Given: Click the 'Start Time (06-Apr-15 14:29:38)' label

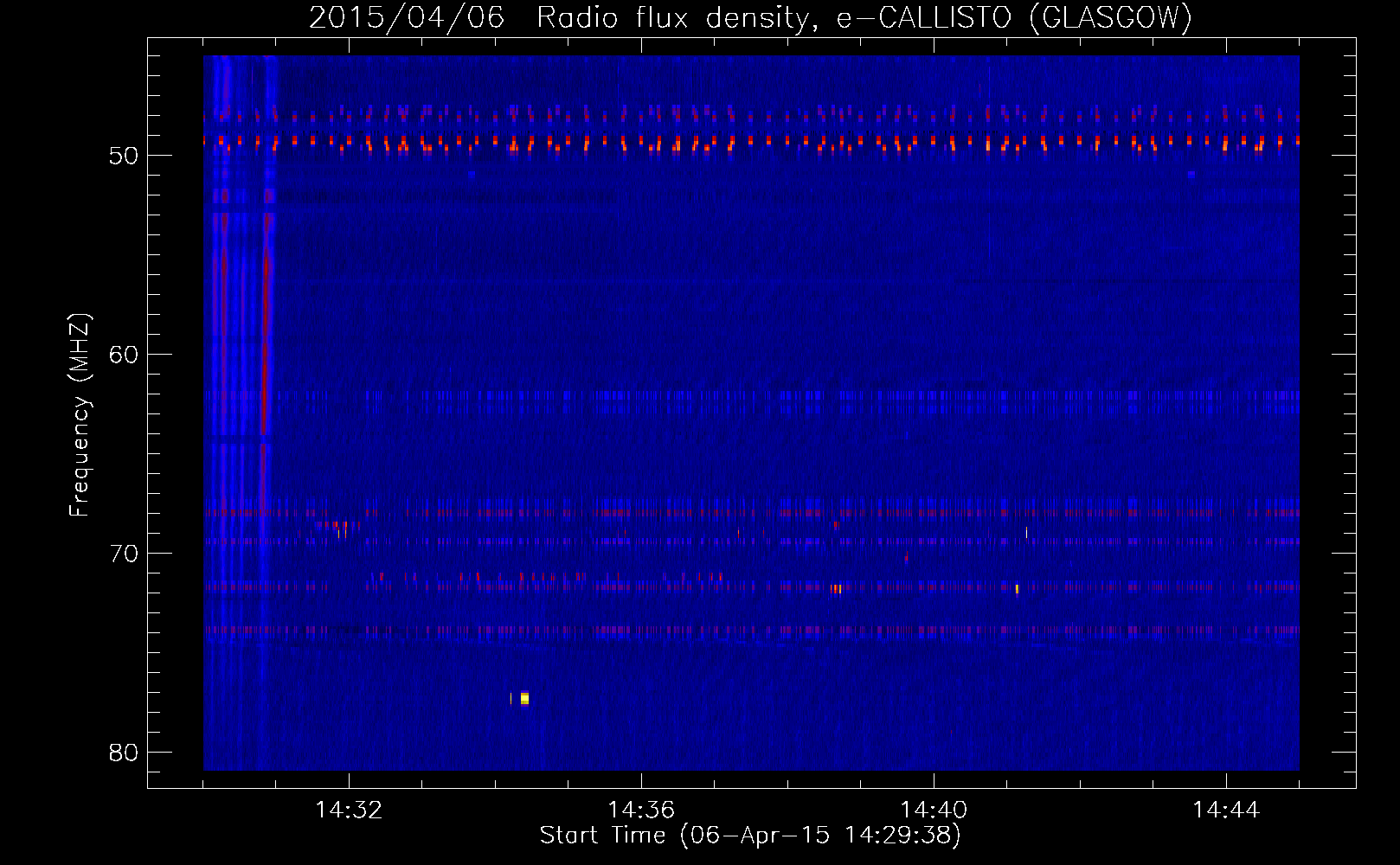Looking at the screenshot, I should (x=750, y=836).
